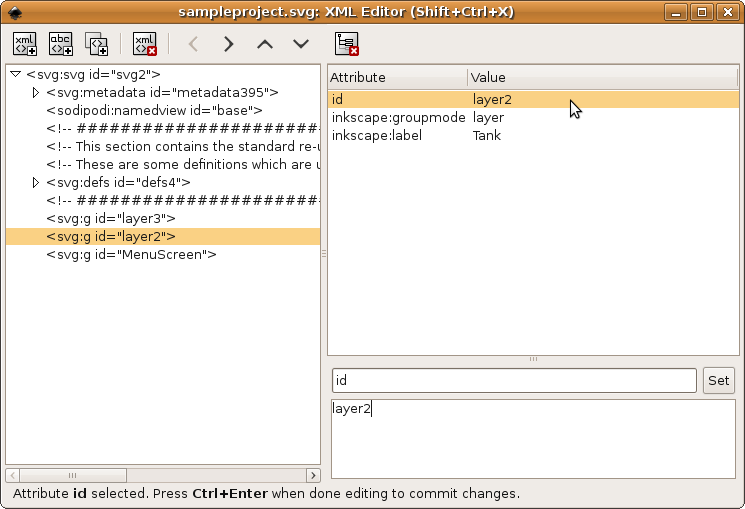This screenshot has width=745, height=509.
Task: Click the attribute name field containing 'id'
Action: [x=514, y=380]
